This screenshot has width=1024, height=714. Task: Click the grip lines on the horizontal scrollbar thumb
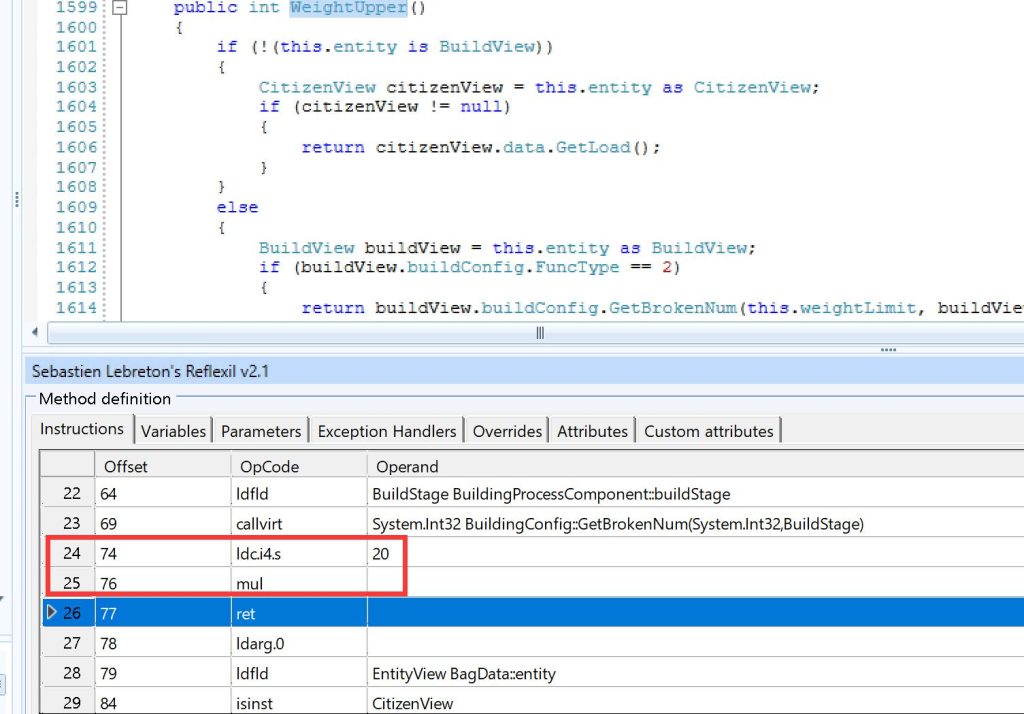pyautogui.click(x=539, y=333)
